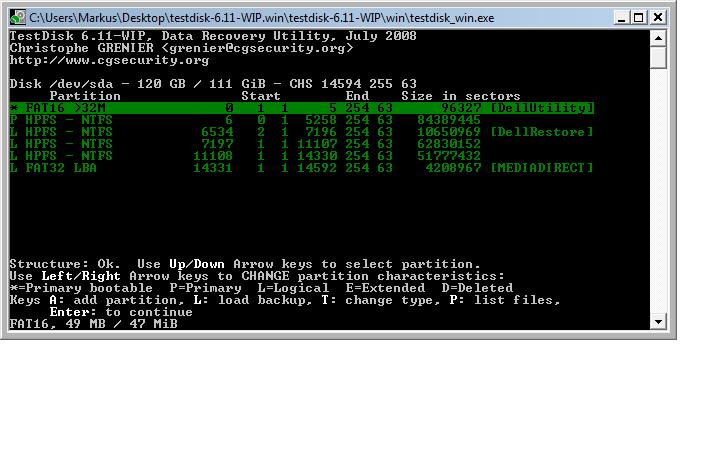
Task: Click the Disk /dev/sda - 120 GB line
Action: coord(213,84)
